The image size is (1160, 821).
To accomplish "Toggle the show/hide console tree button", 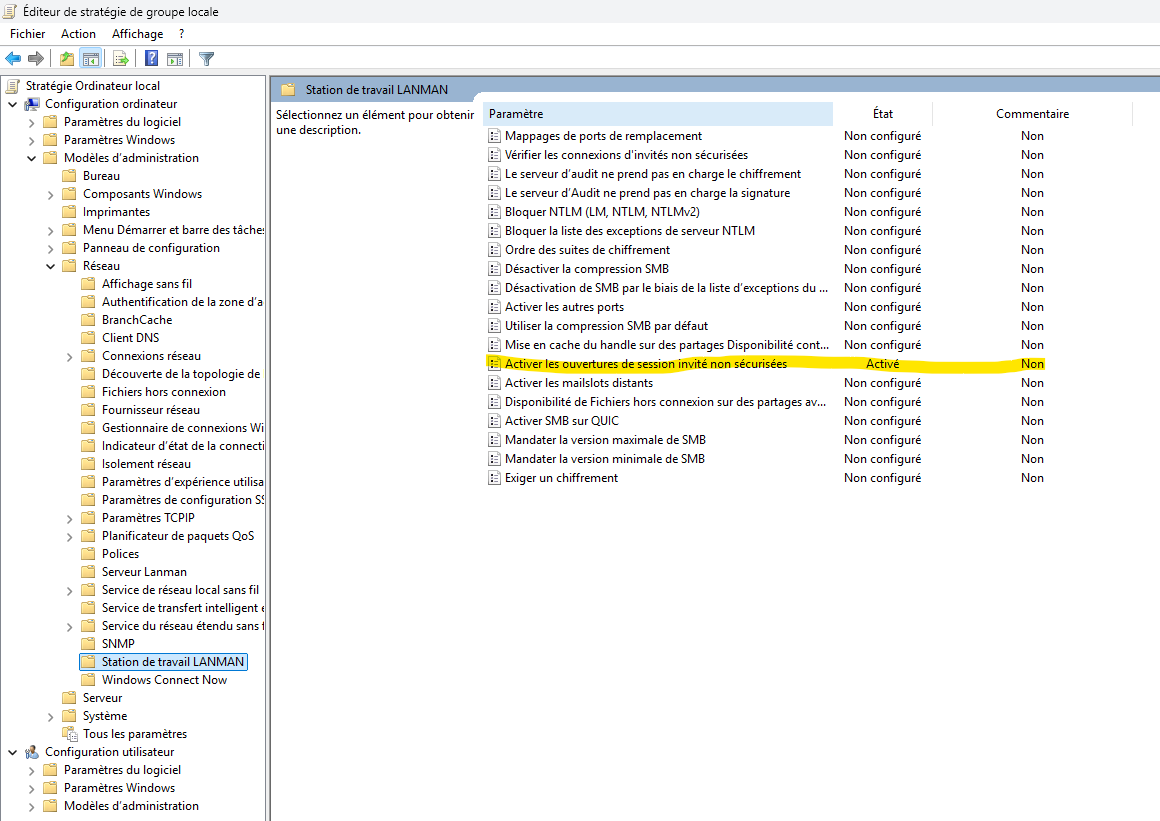I will pos(90,58).
